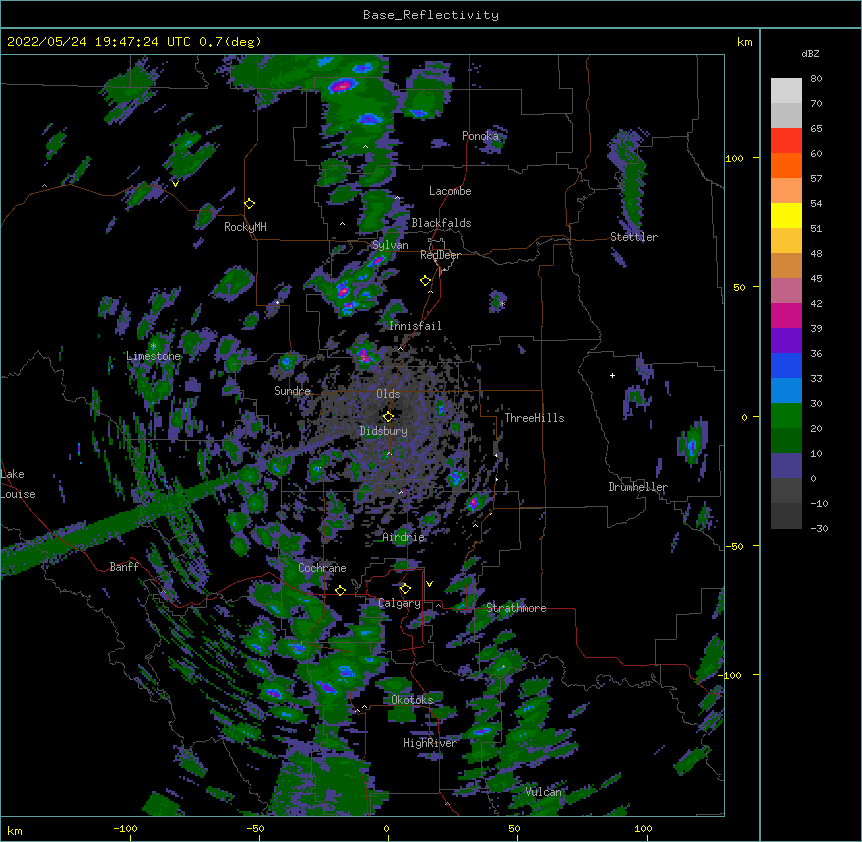
Task: Select the Airdrie city label
Action: [403, 537]
